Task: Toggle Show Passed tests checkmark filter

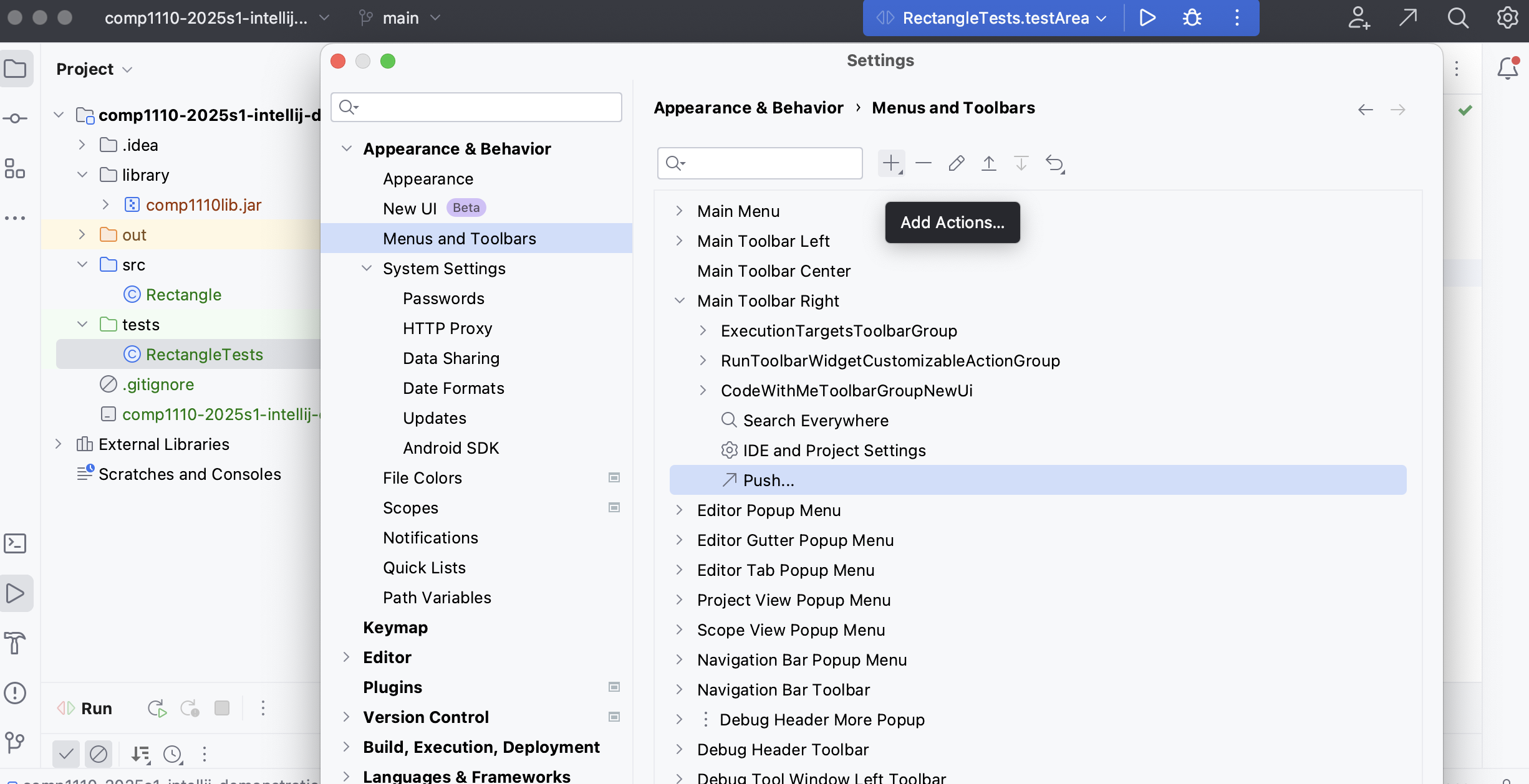Action: 66,754
